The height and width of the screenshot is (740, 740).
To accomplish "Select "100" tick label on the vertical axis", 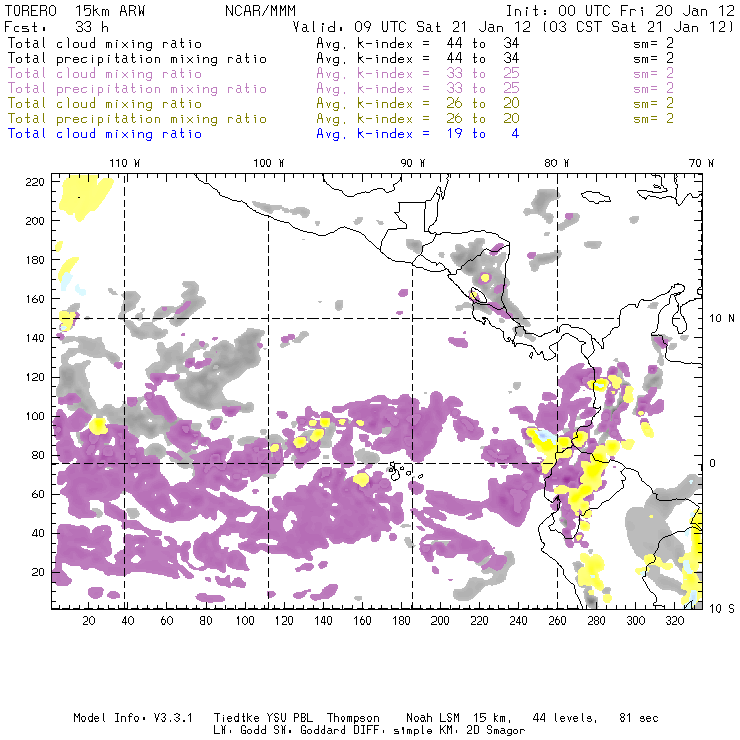I will (35, 416).
